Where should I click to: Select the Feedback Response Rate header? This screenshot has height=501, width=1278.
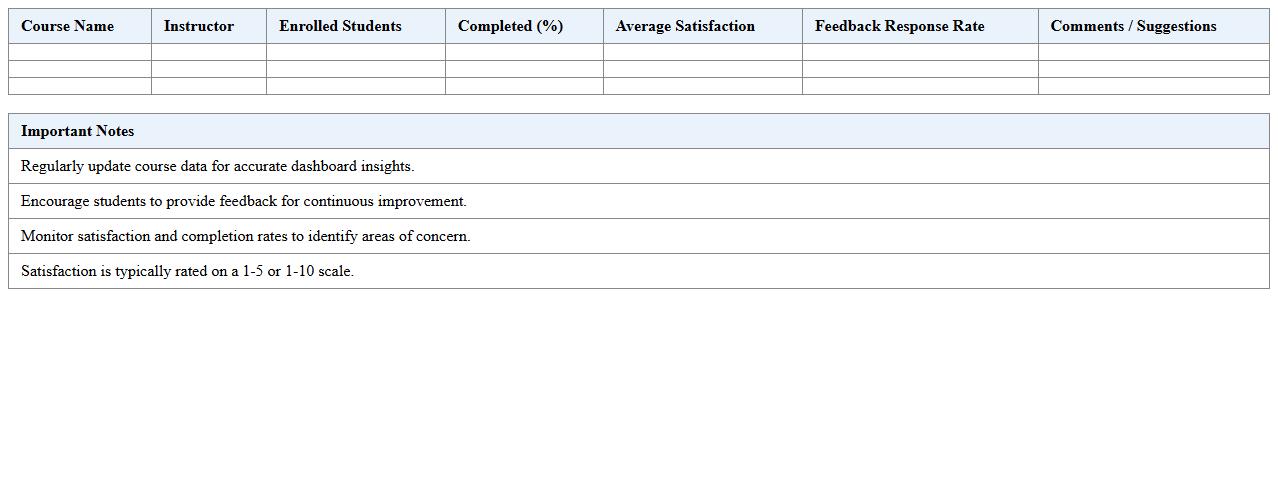[899, 26]
